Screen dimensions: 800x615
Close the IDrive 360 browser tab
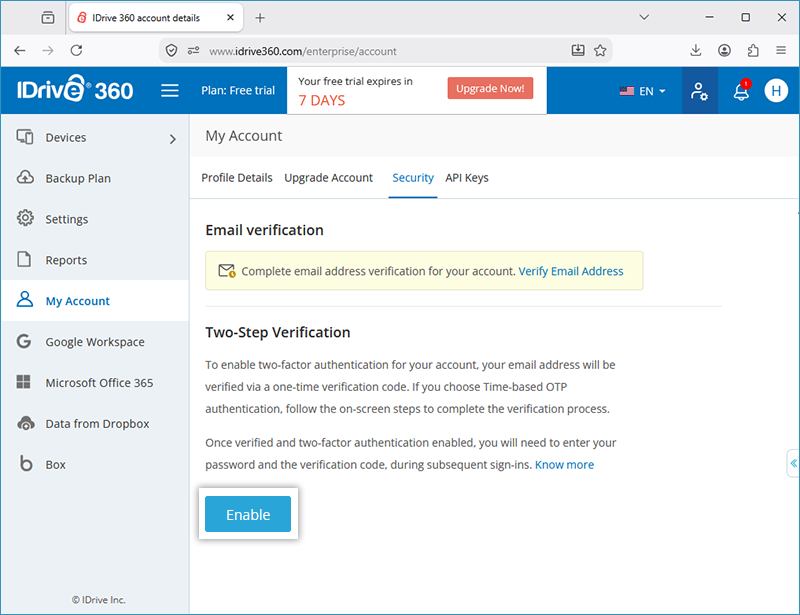[230, 17]
